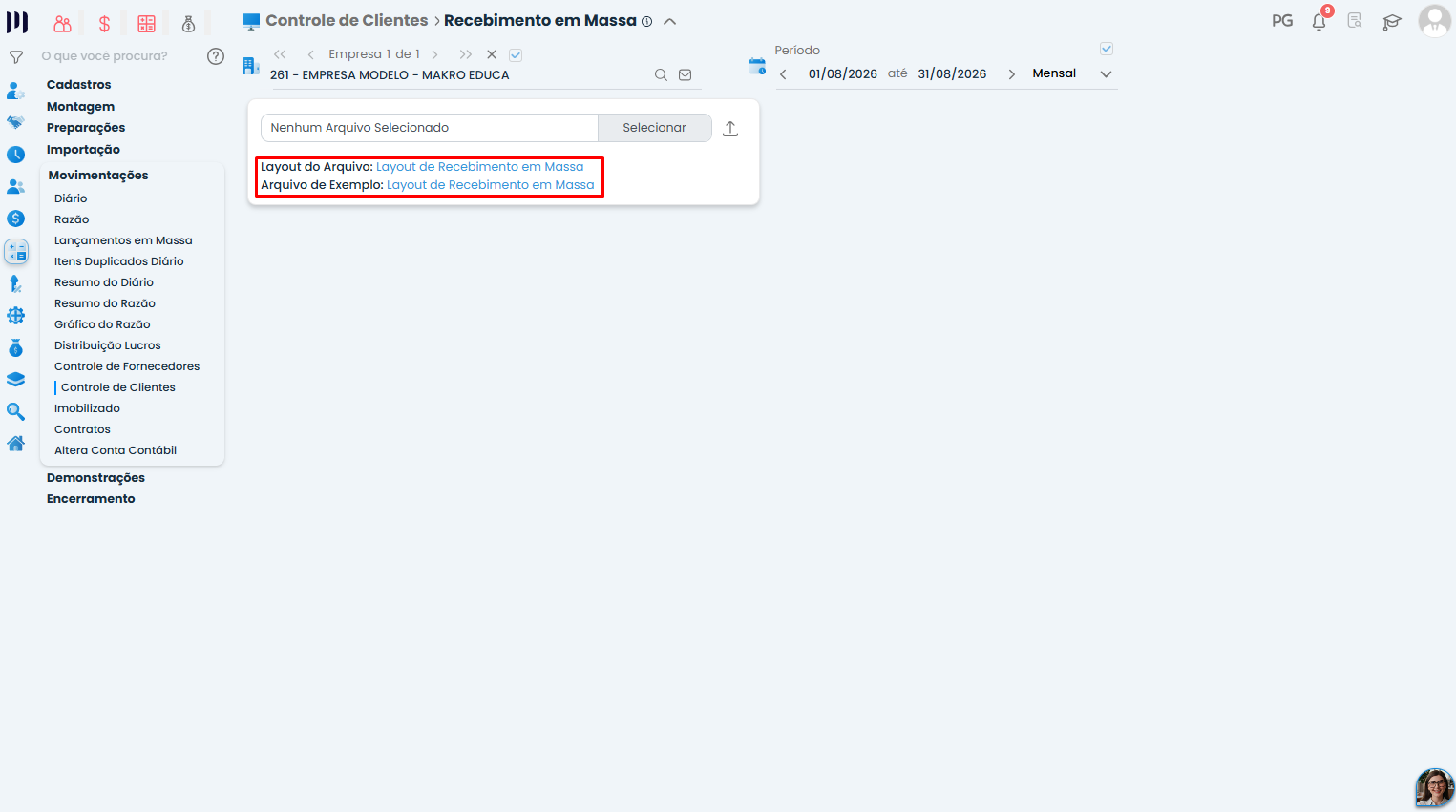The height and width of the screenshot is (812, 1456).
Task: Expand the Cadastros menu section
Action: tap(78, 85)
